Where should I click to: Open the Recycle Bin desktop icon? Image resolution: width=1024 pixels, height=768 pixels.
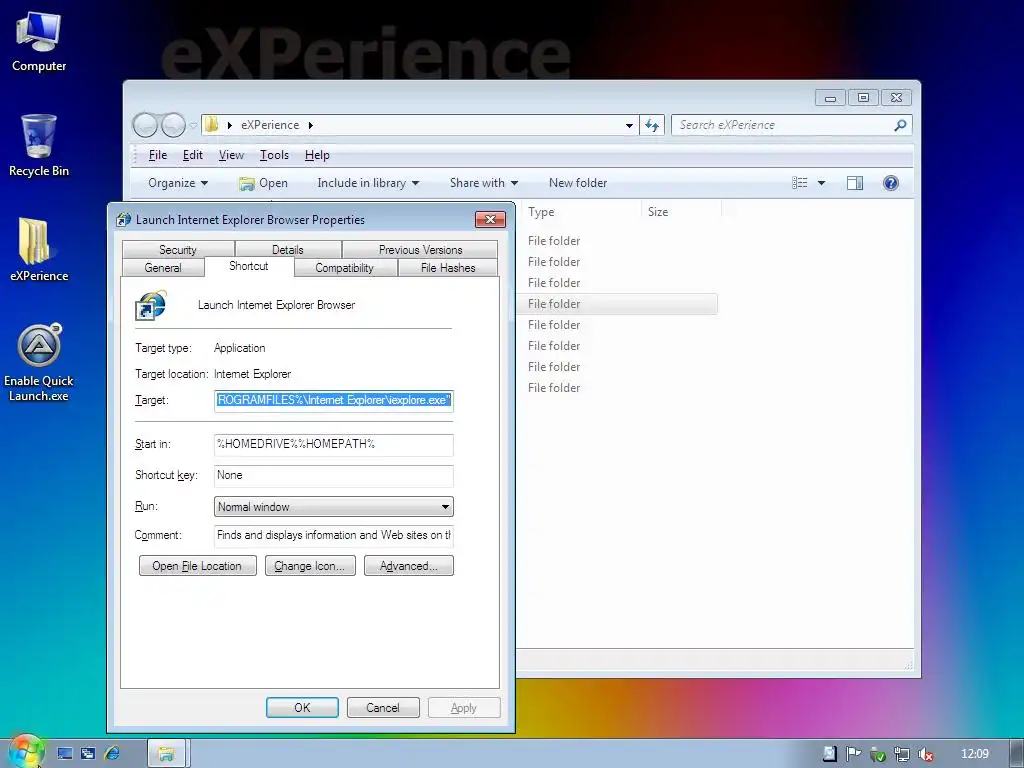tap(39, 146)
